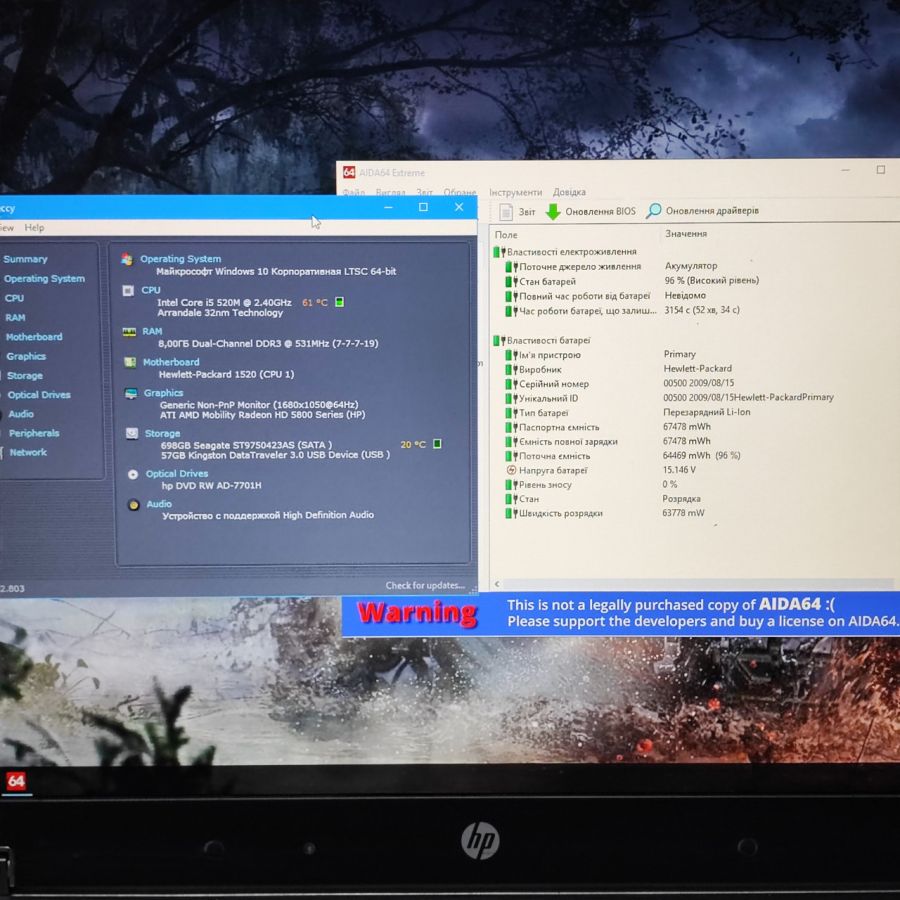Select Властивості електроживлення group row

[x=565, y=251]
